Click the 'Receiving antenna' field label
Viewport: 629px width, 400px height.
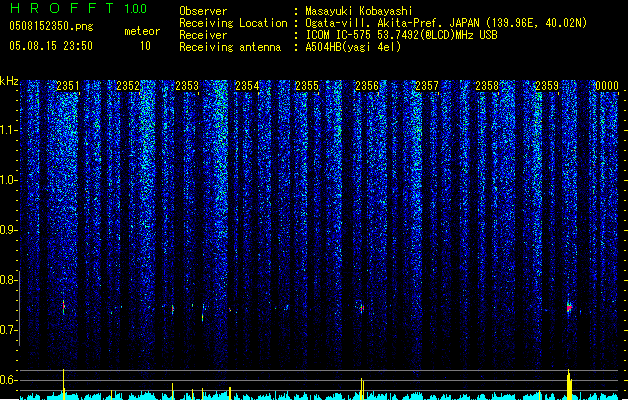click(x=230, y=47)
